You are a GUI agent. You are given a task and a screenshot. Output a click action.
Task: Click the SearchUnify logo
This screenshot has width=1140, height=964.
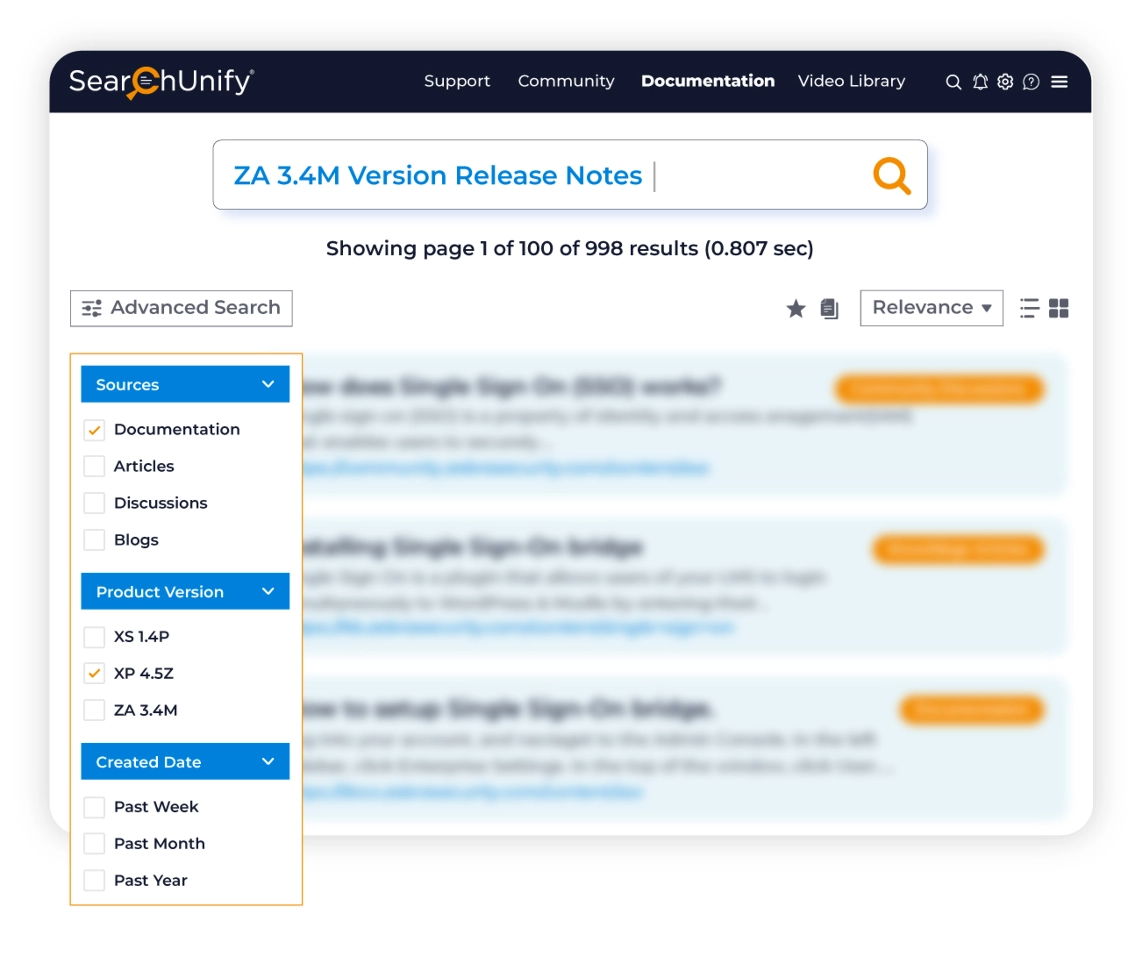click(x=161, y=81)
